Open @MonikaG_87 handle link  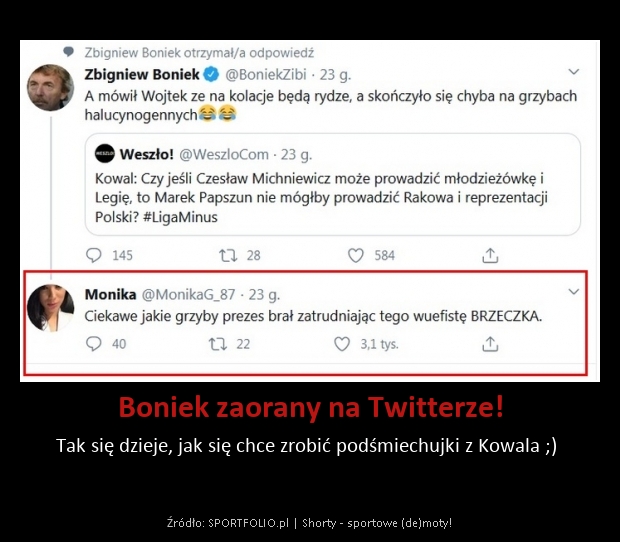[188, 295]
